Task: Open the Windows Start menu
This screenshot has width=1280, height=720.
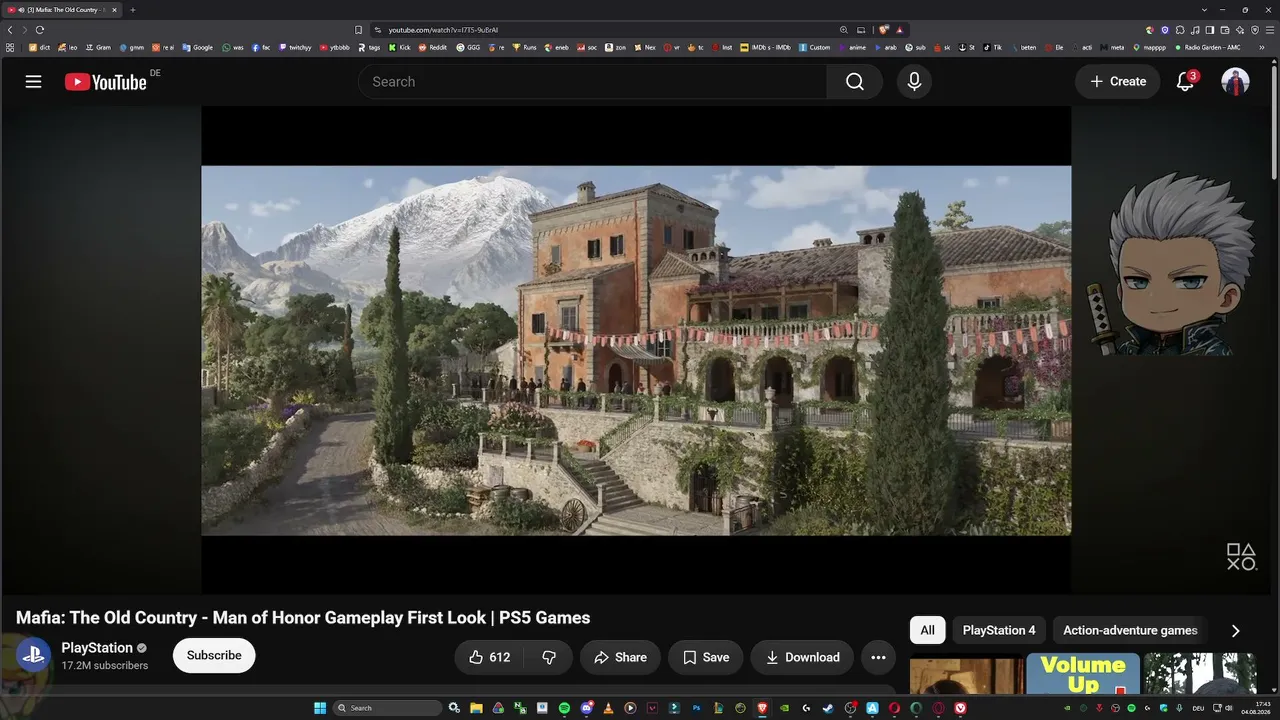Action: (320, 708)
